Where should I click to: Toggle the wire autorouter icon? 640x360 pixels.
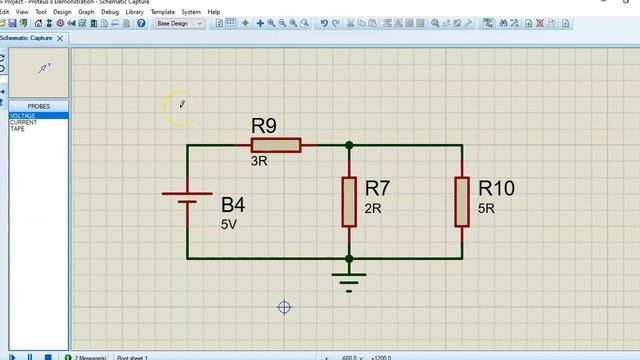[488, 23]
